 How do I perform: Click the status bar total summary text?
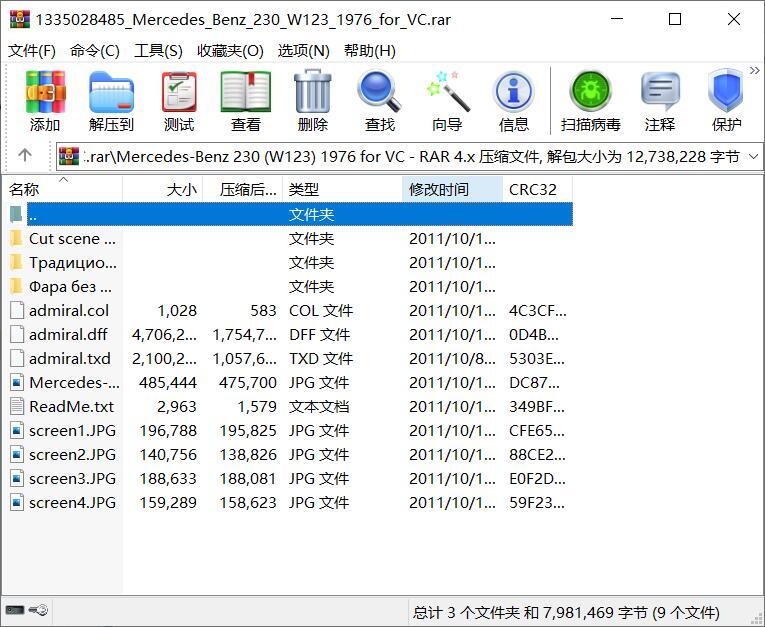[566, 612]
